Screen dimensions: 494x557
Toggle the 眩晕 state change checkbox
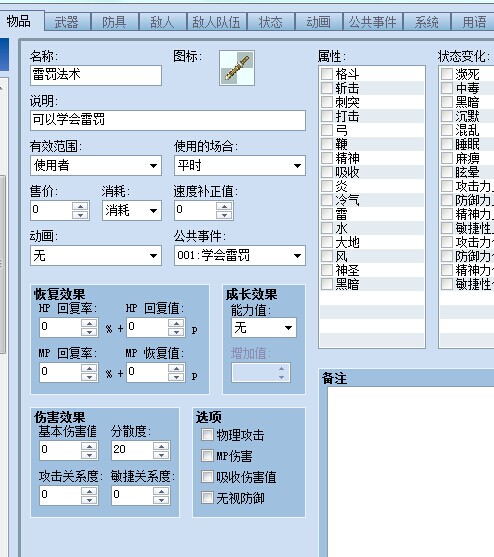pyautogui.click(x=446, y=172)
